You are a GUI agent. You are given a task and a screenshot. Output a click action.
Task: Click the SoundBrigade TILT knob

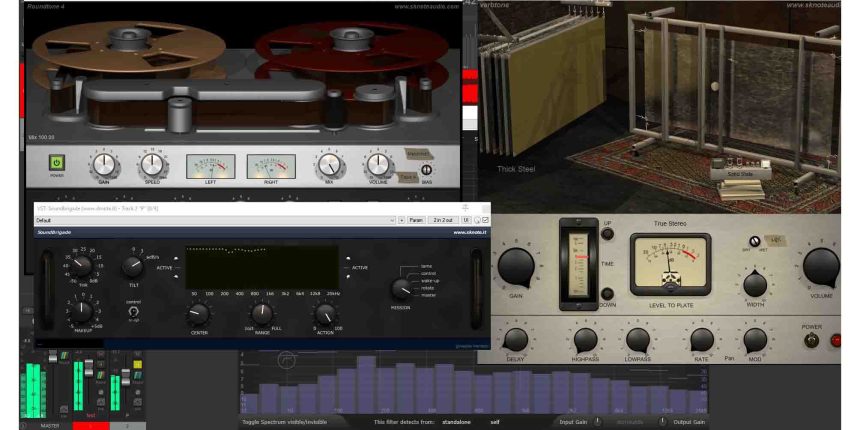[x=132, y=267]
